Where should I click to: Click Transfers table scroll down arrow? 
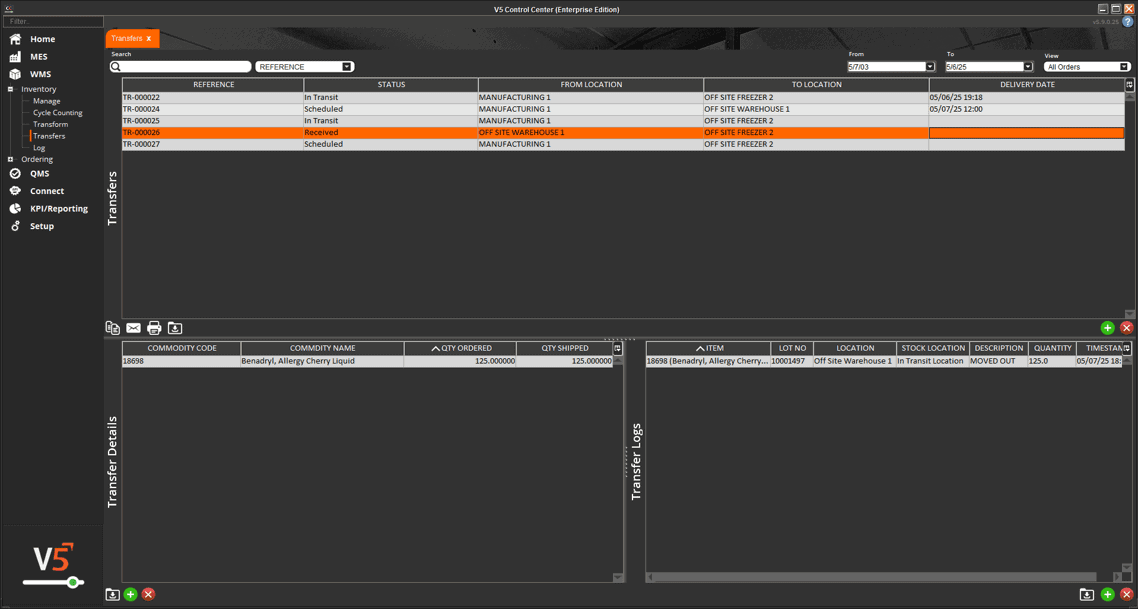click(1129, 314)
